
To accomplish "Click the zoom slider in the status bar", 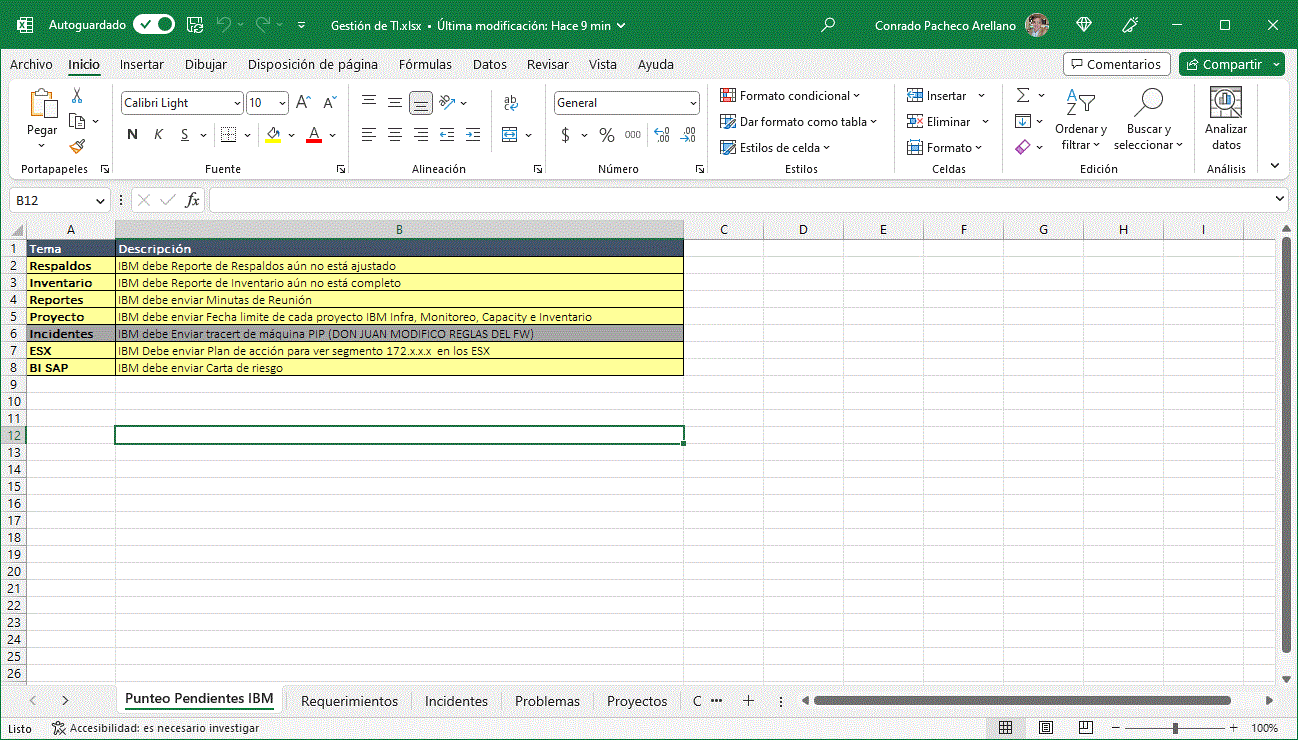I will [x=1175, y=728].
